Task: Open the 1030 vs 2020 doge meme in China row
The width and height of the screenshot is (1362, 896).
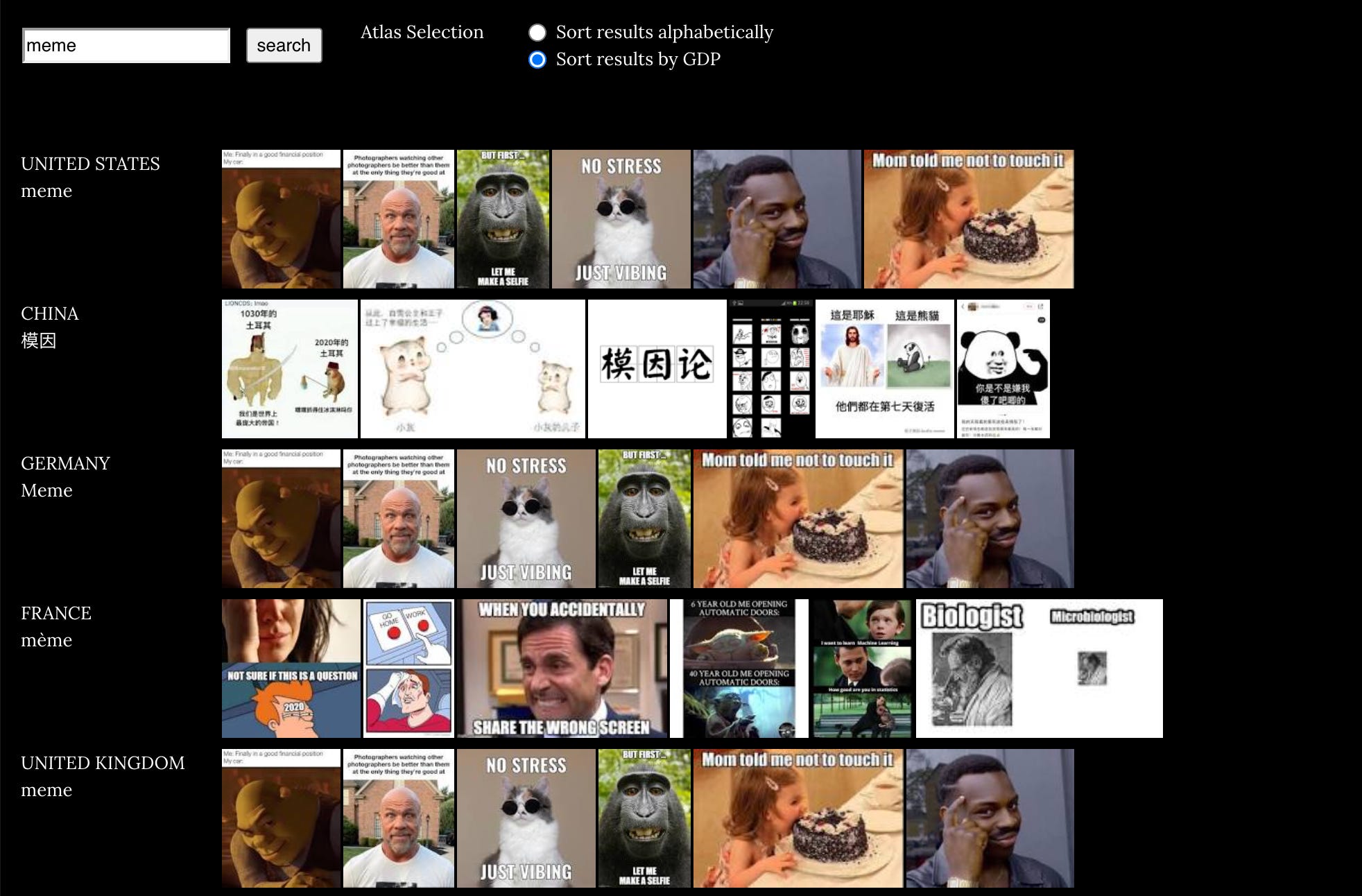Action: click(290, 369)
